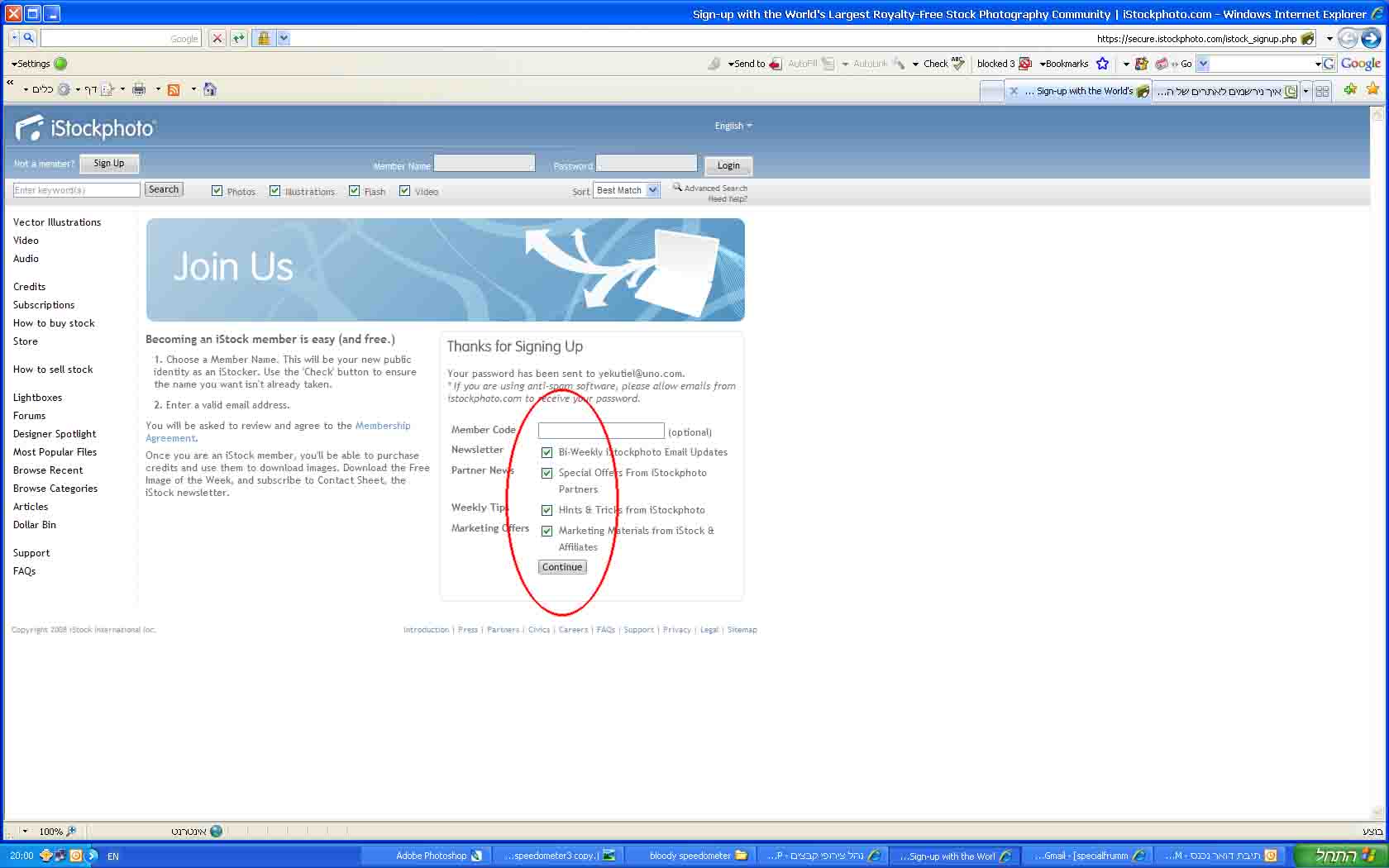This screenshot has width=1389, height=868.
Task: Click the Internet zone globe in status bar
Action: (x=217, y=832)
